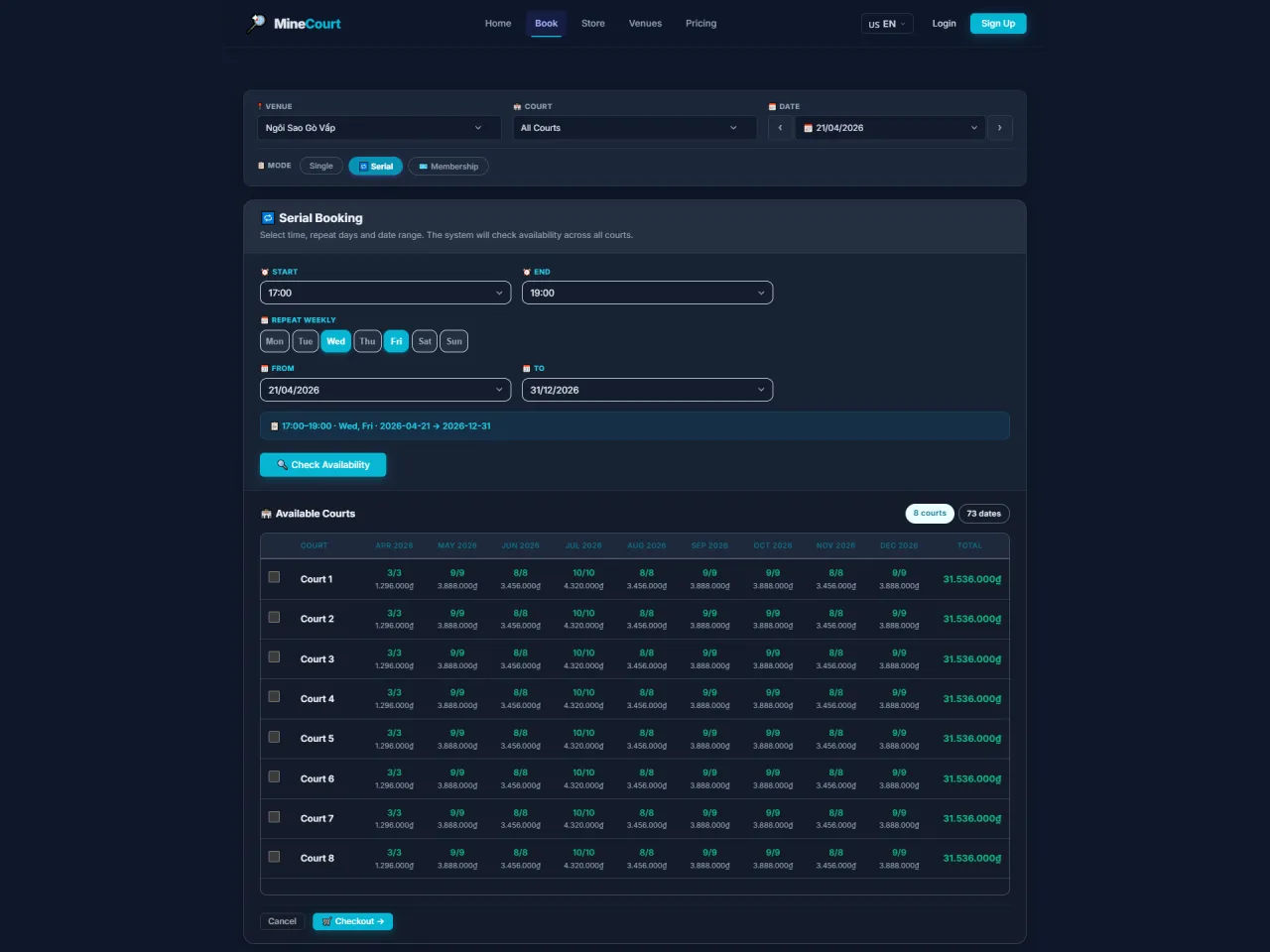Open the End time dropdown
This screenshot has height=952, width=1270.
tap(647, 293)
